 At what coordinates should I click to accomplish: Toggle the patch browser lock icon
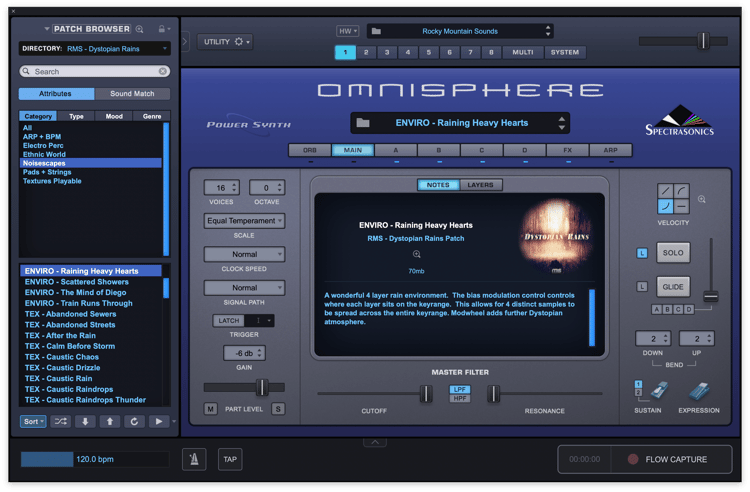click(x=162, y=29)
